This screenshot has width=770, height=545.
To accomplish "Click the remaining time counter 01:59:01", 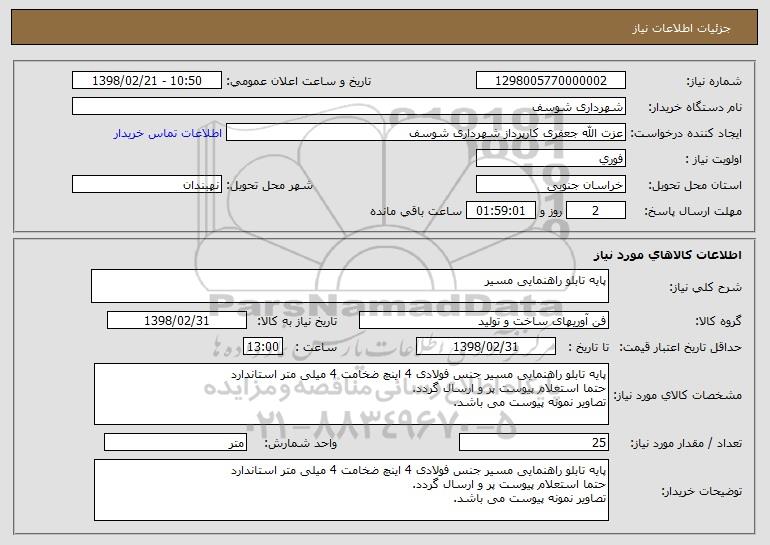I will click(x=500, y=211).
